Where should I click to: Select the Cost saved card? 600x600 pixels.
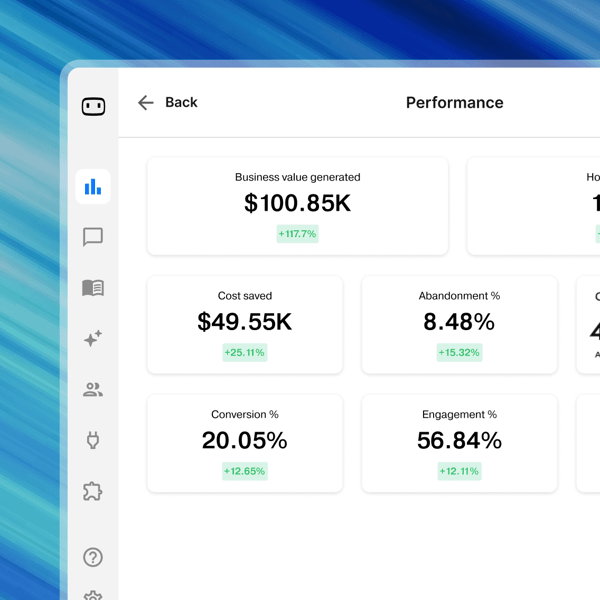[245, 324]
